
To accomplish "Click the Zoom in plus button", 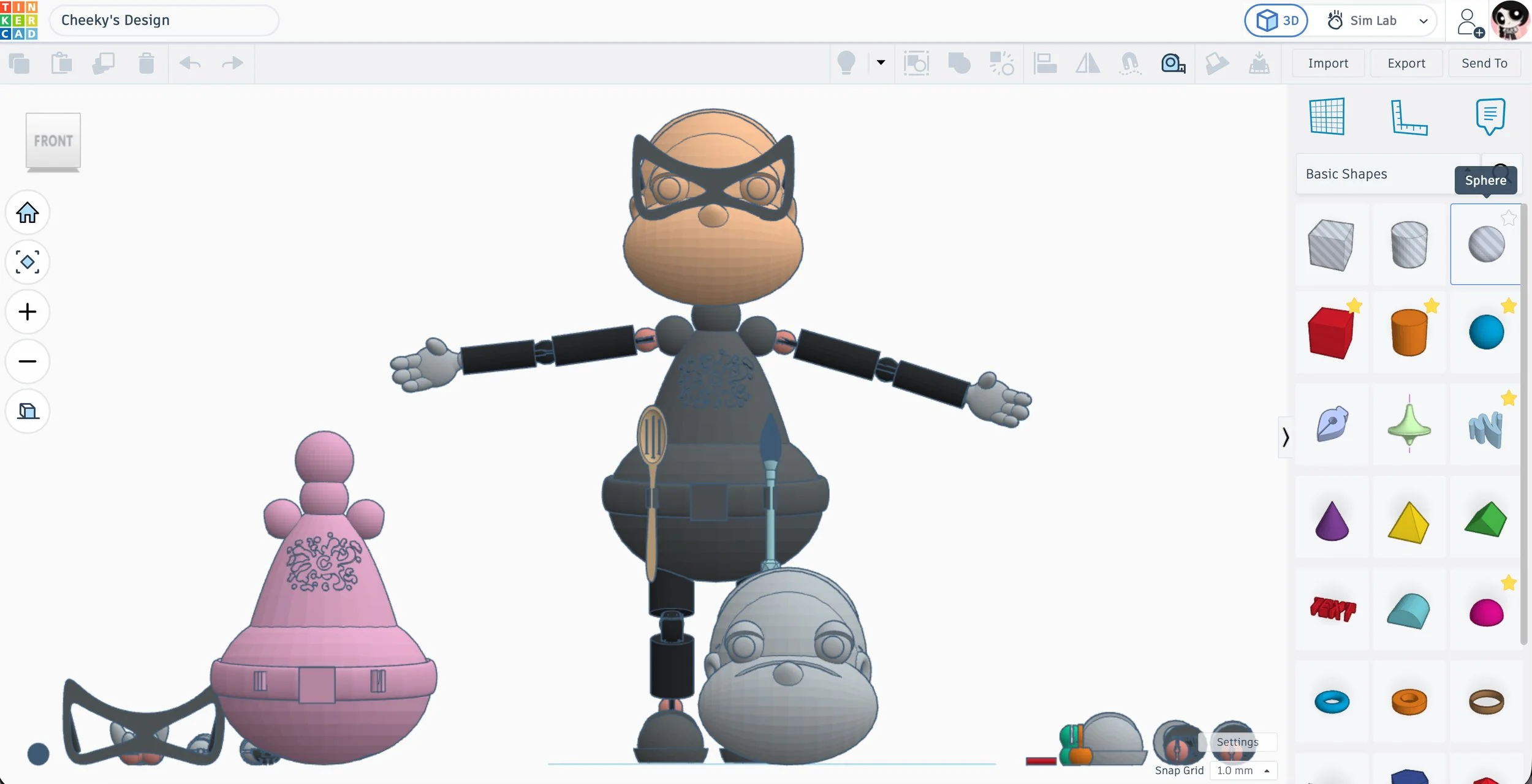I will click(28, 312).
